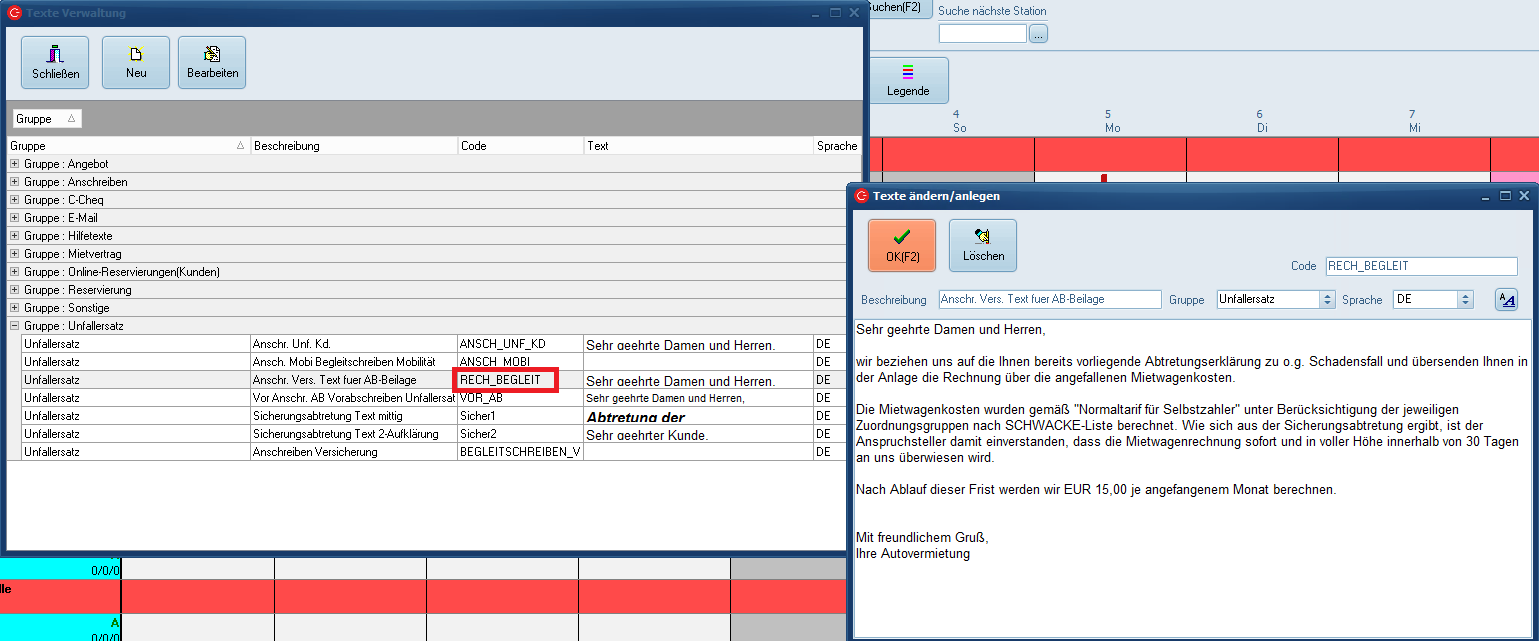Image resolution: width=1539 pixels, height=641 pixels.
Task: Expand the E-Mail group
Action: (14, 218)
